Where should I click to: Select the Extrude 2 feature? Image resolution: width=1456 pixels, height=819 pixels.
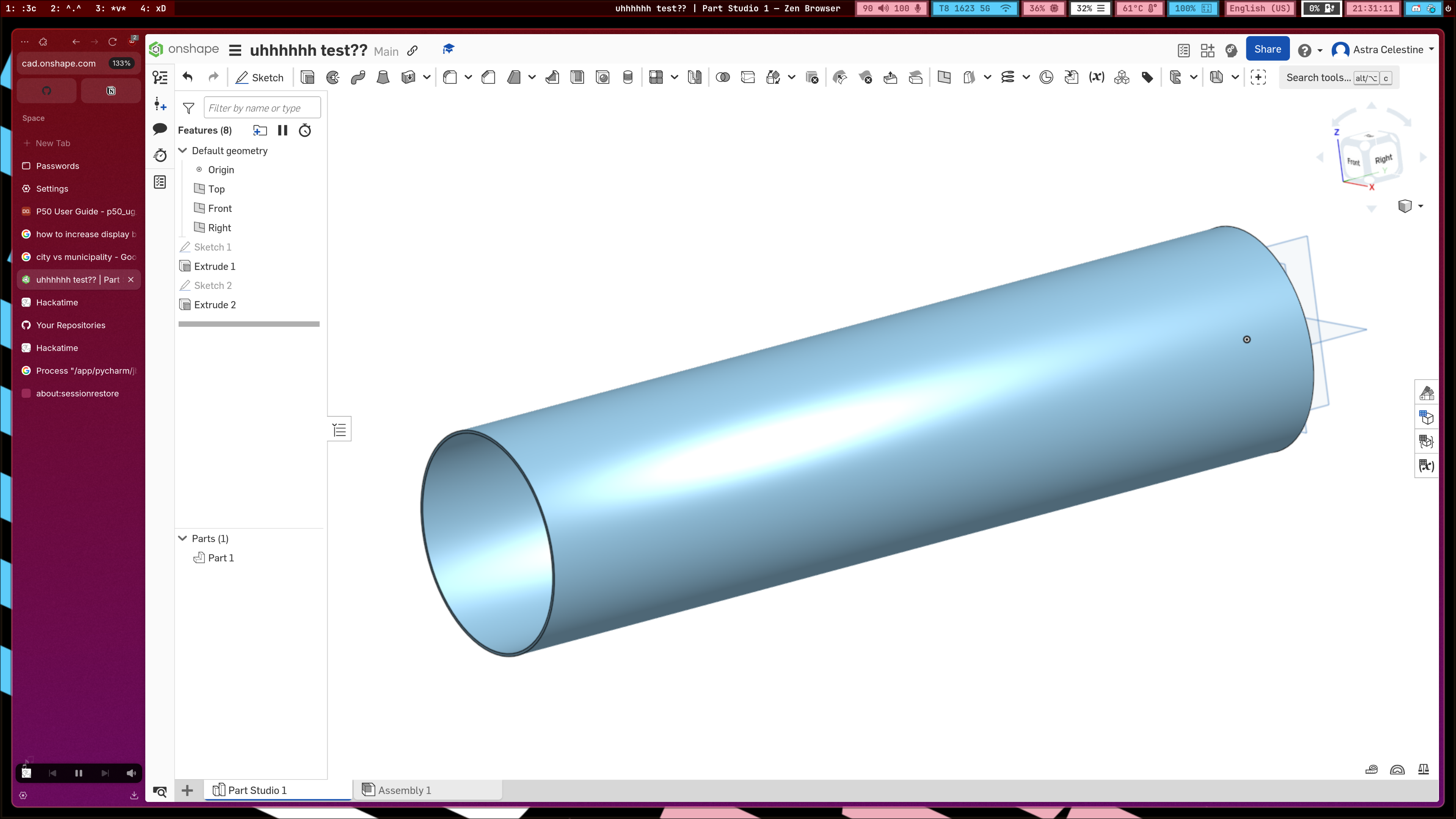[215, 304]
